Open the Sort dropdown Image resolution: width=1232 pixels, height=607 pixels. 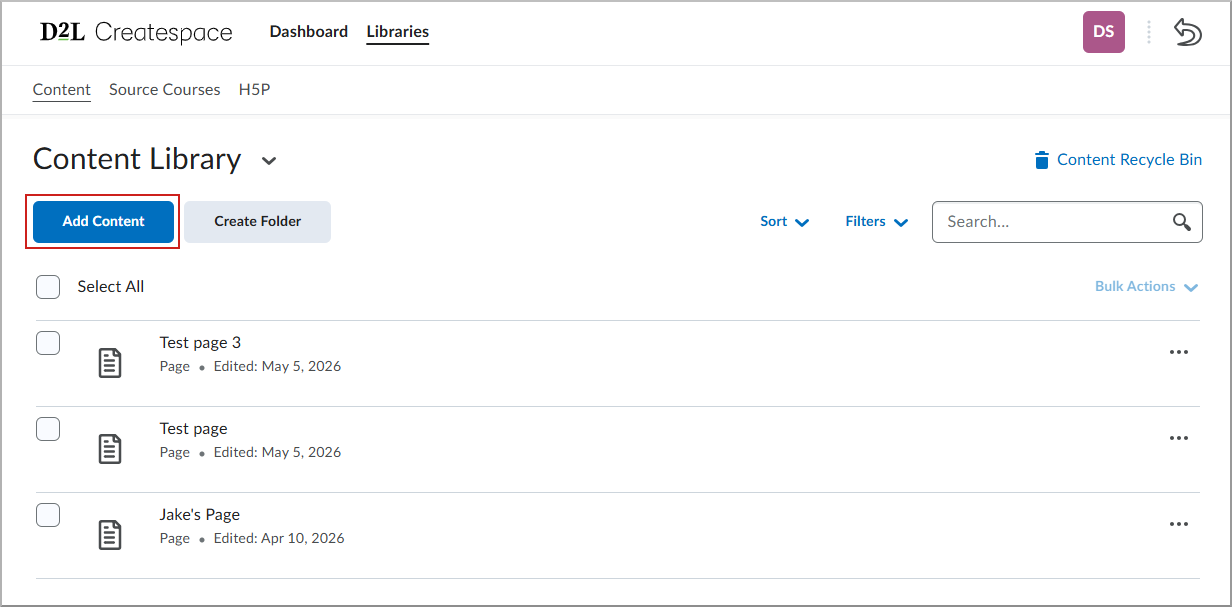[x=785, y=222]
